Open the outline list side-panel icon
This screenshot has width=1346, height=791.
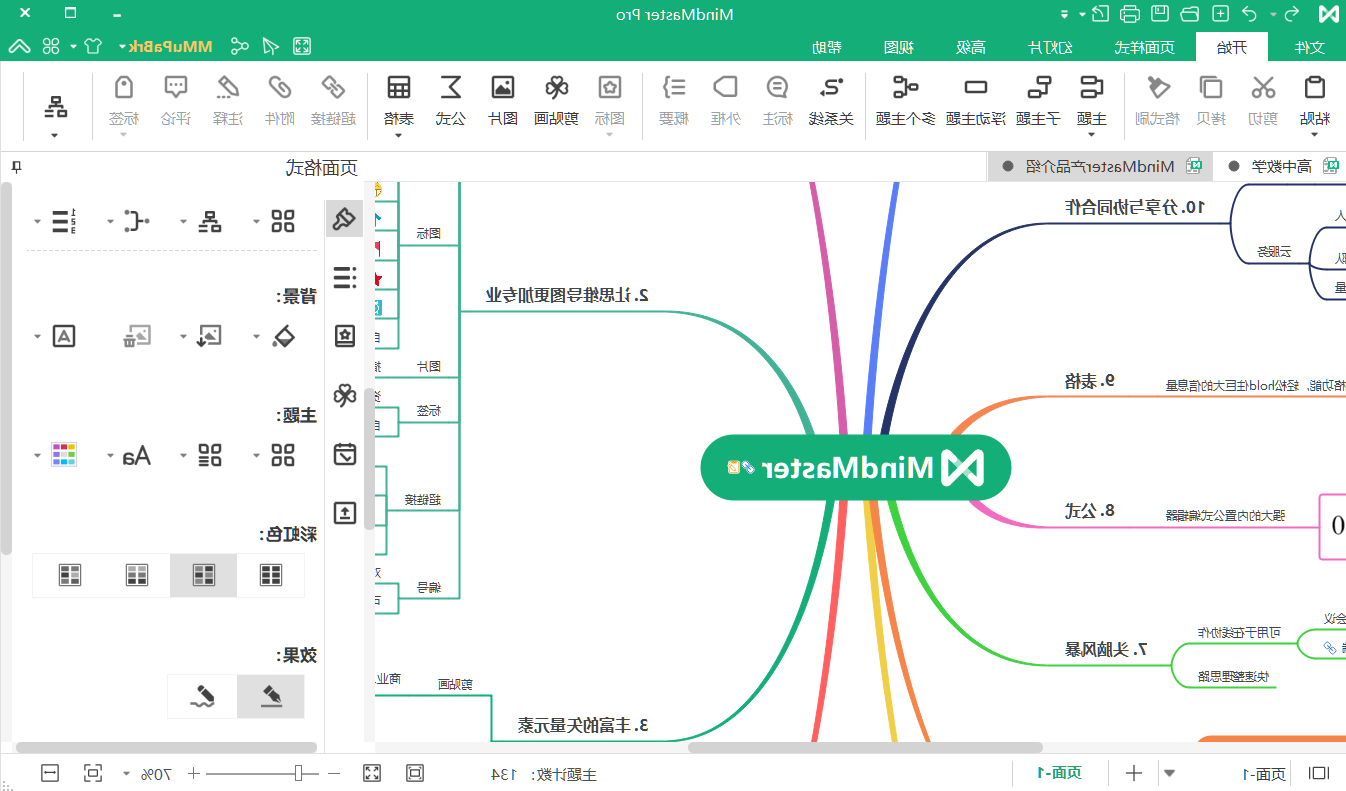click(x=345, y=277)
